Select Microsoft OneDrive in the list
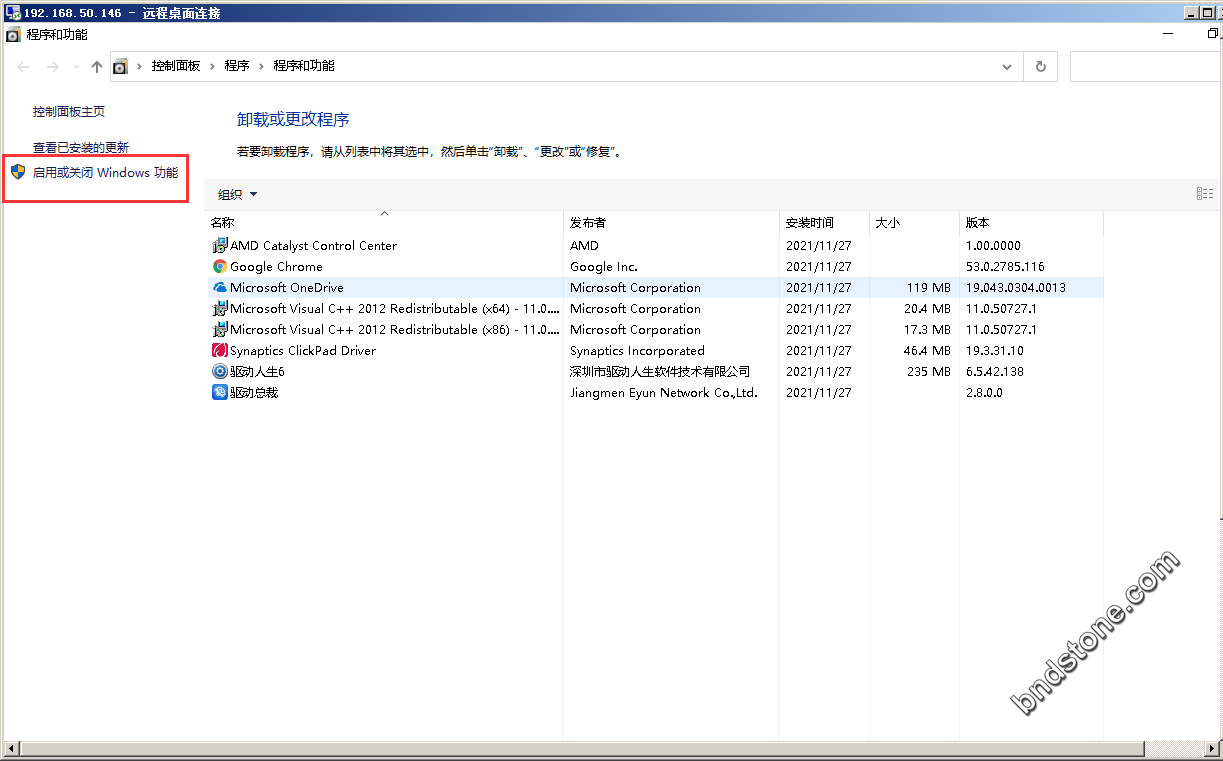The height and width of the screenshot is (761, 1223). click(x=654, y=287)
